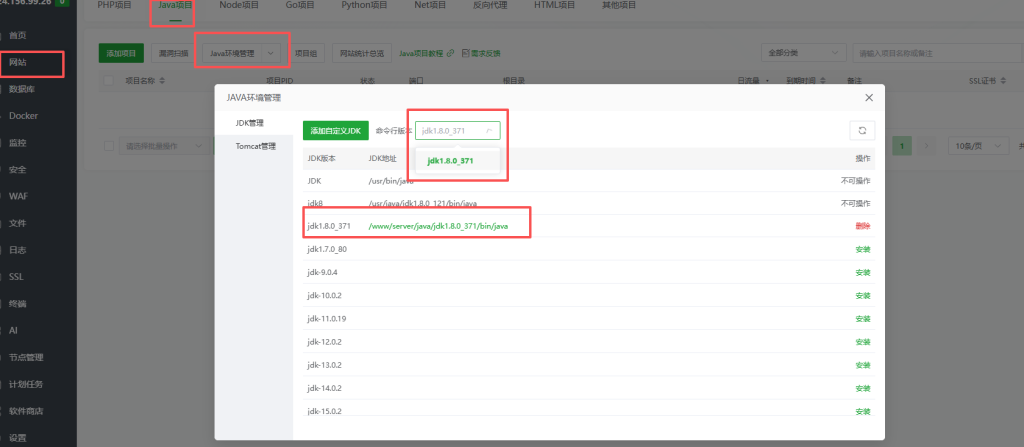The image size is (1024, 447).
Task: Open 数据库 in the sidebar
Action: [x=22, y=89]
